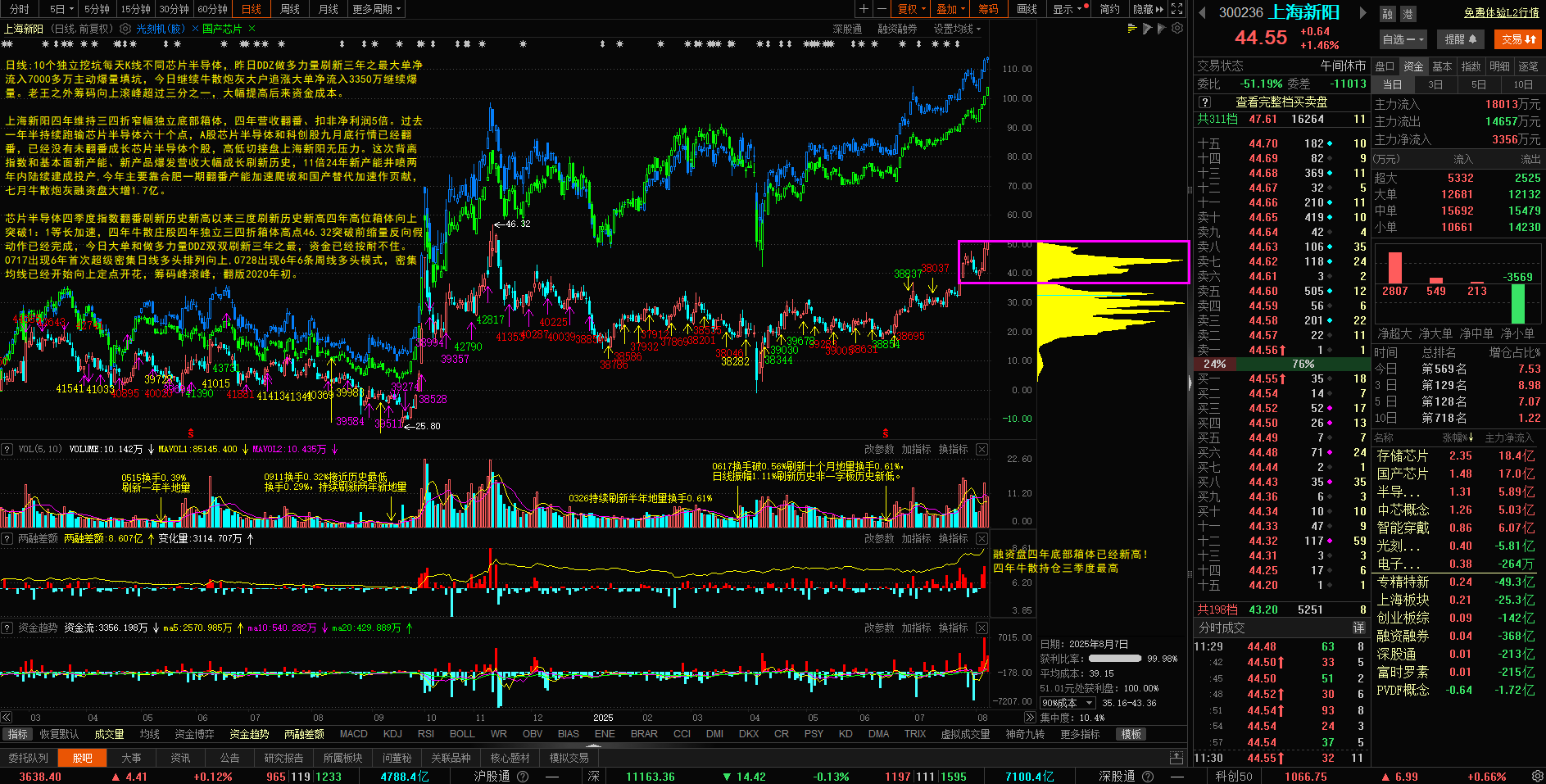Toggle 成交量 indicator
Screen dimensions: 1546x784
[109, 734]
